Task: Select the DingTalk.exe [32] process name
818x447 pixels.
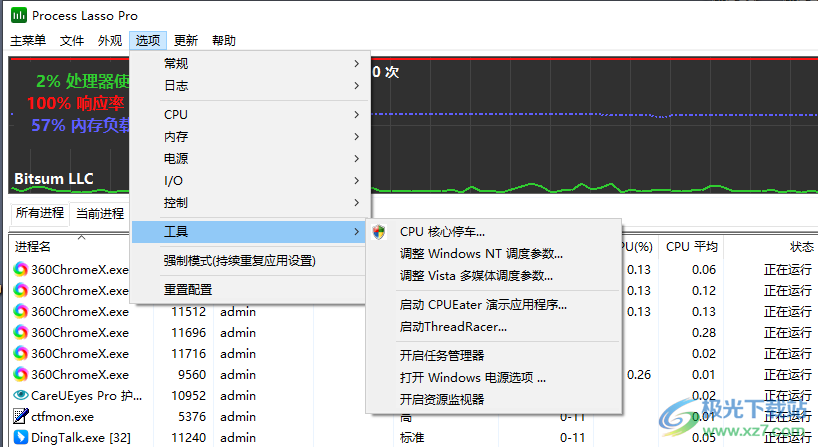Action: 81,438
